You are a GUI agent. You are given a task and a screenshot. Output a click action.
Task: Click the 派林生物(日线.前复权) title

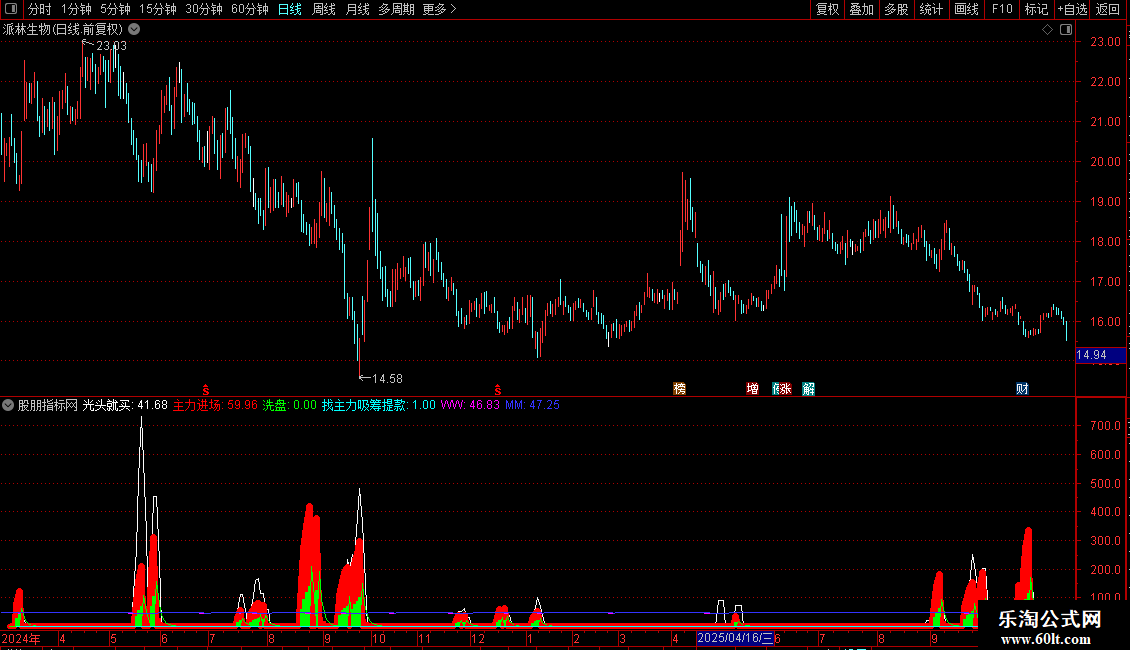(63, 30)
